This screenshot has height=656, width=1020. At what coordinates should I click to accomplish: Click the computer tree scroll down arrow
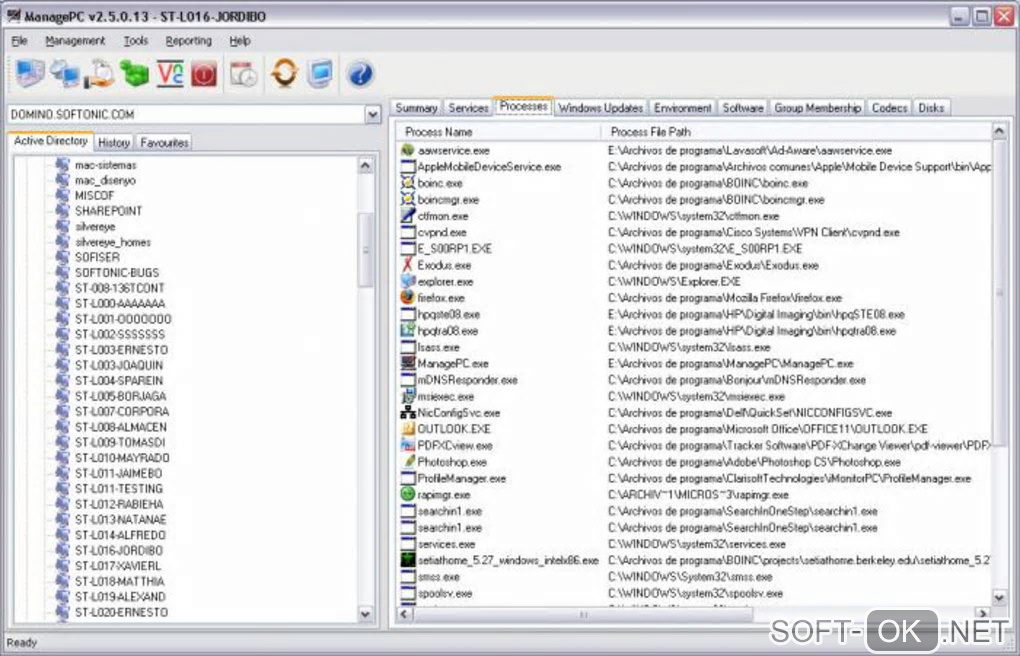pyautogui.click(x=366, y=613)
